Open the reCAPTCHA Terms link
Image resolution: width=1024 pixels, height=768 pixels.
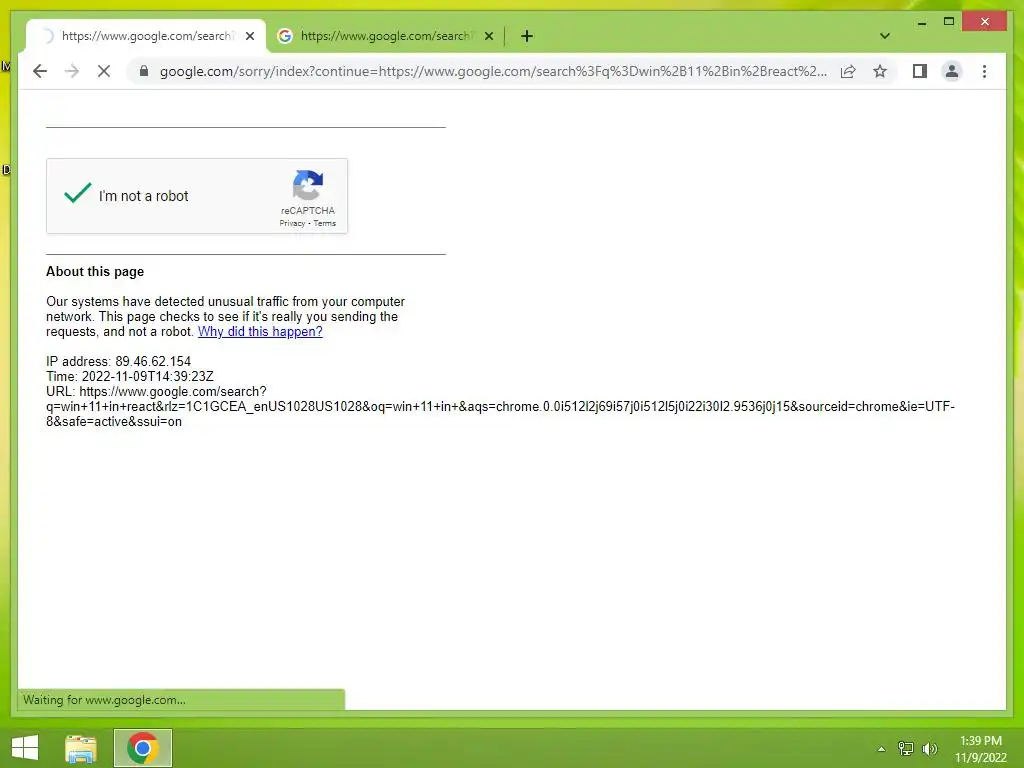point(325,223)
